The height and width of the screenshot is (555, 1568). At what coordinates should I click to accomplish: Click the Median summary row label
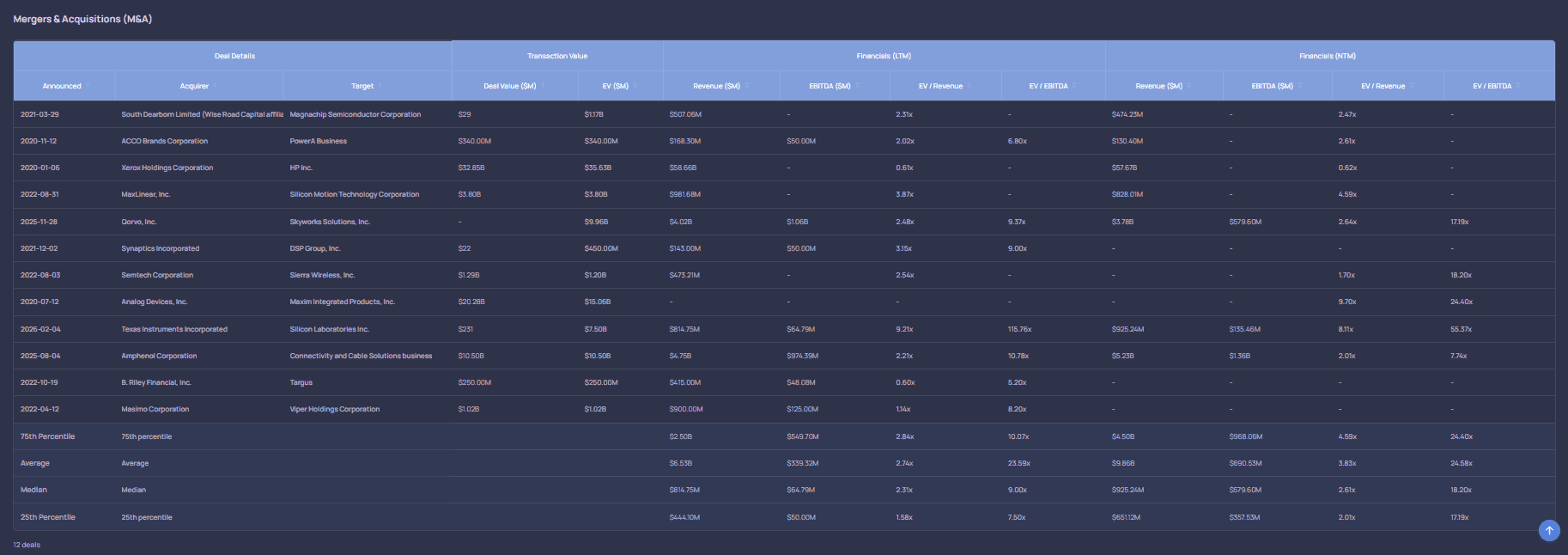tap(33, 490)
